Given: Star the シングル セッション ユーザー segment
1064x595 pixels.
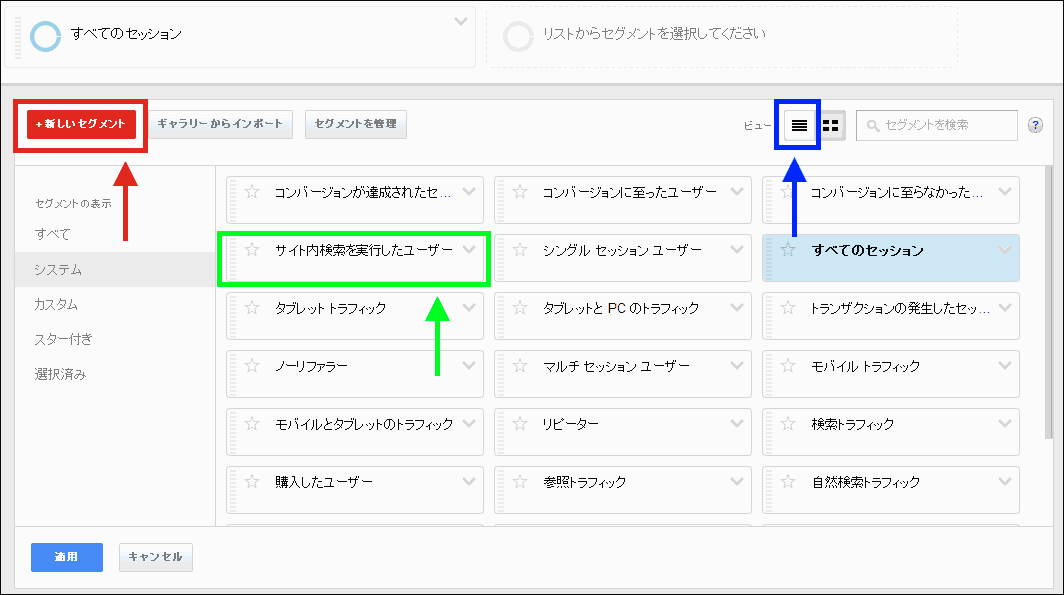Looking at the screenshot, I should coord(520,250).
